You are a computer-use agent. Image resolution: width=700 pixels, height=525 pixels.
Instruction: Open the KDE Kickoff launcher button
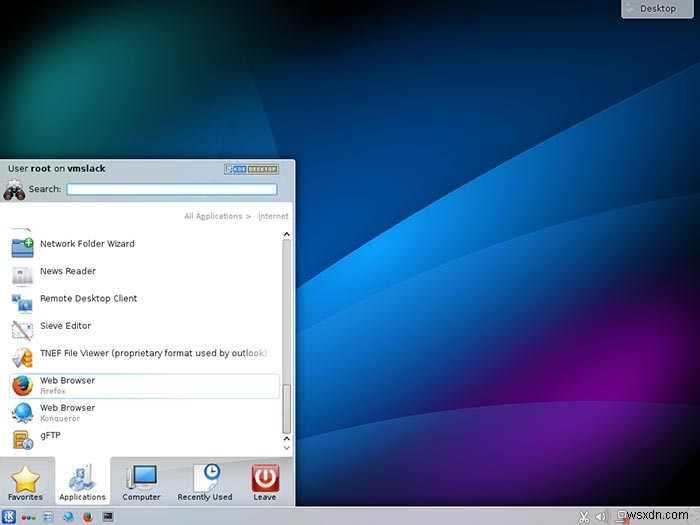8,517
